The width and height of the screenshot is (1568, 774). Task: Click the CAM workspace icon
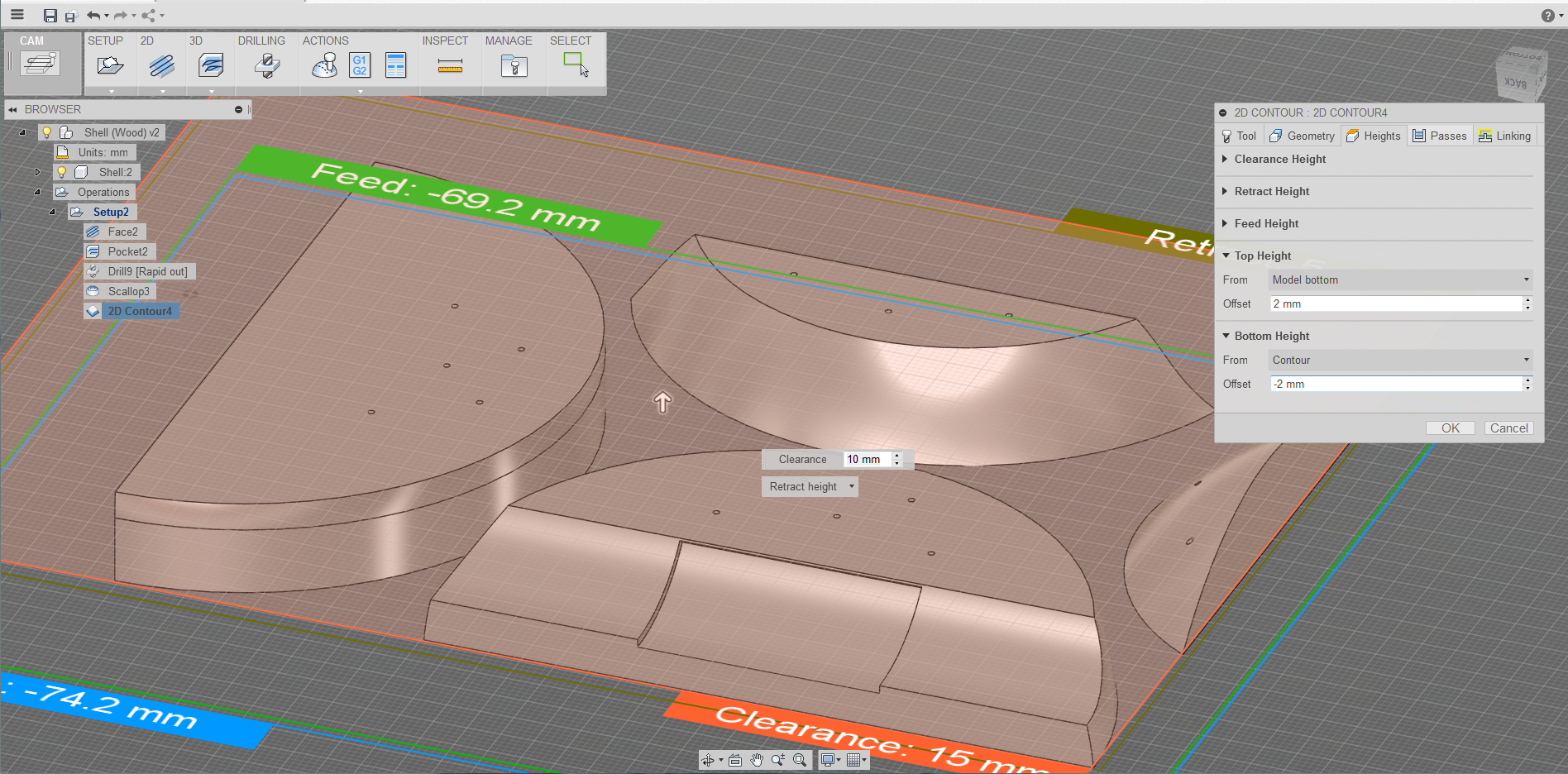tap(41, 64)
